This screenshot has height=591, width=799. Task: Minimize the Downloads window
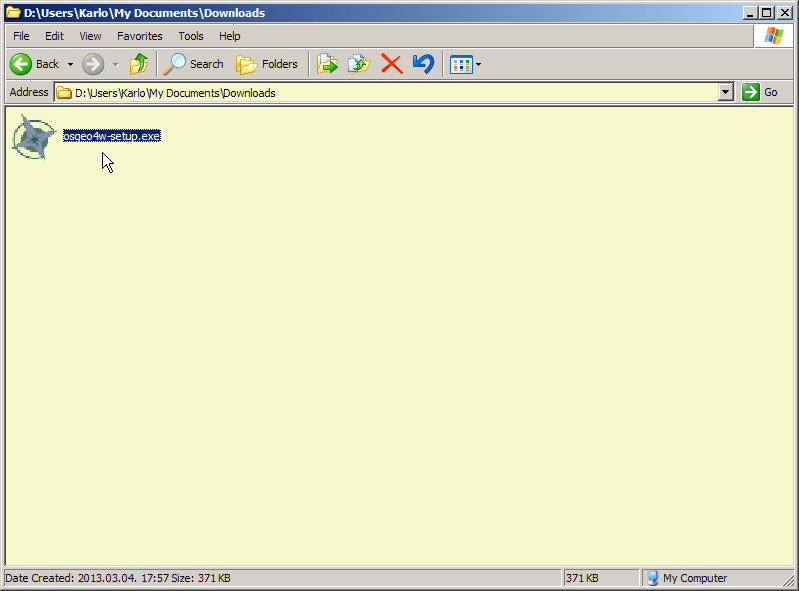click(x=749, y=13)
